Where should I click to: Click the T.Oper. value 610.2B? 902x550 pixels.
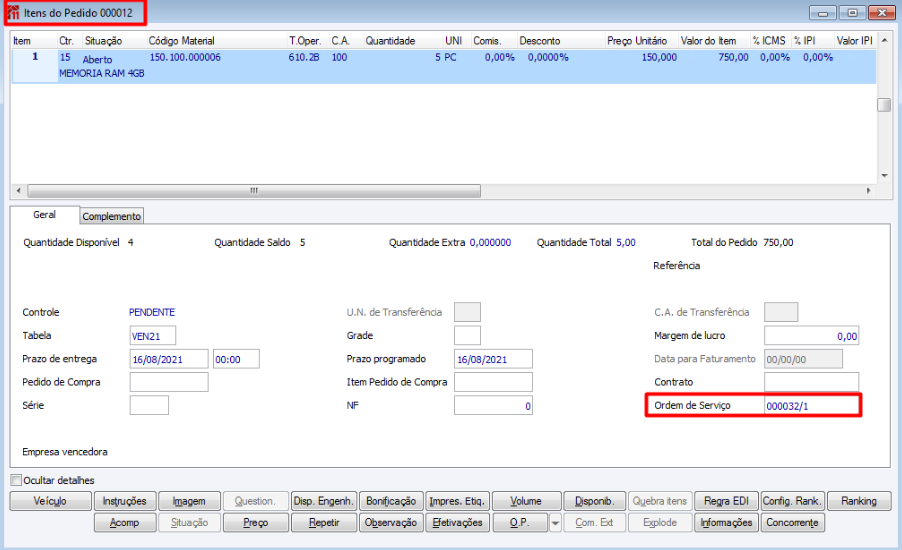pos(304,57)
